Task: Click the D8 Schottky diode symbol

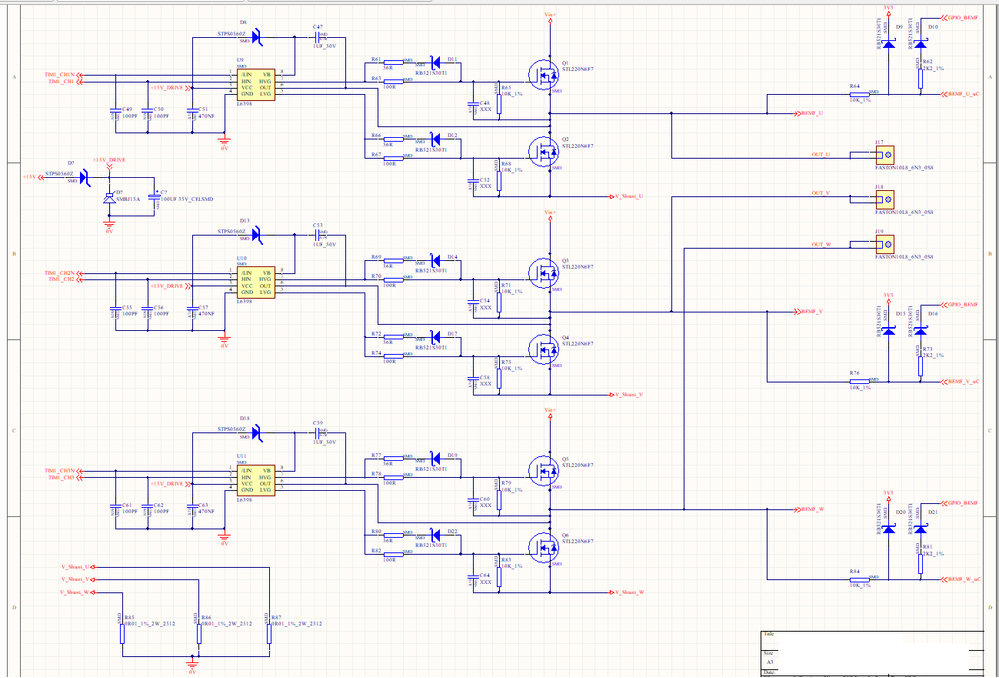Action: [257, 37]
